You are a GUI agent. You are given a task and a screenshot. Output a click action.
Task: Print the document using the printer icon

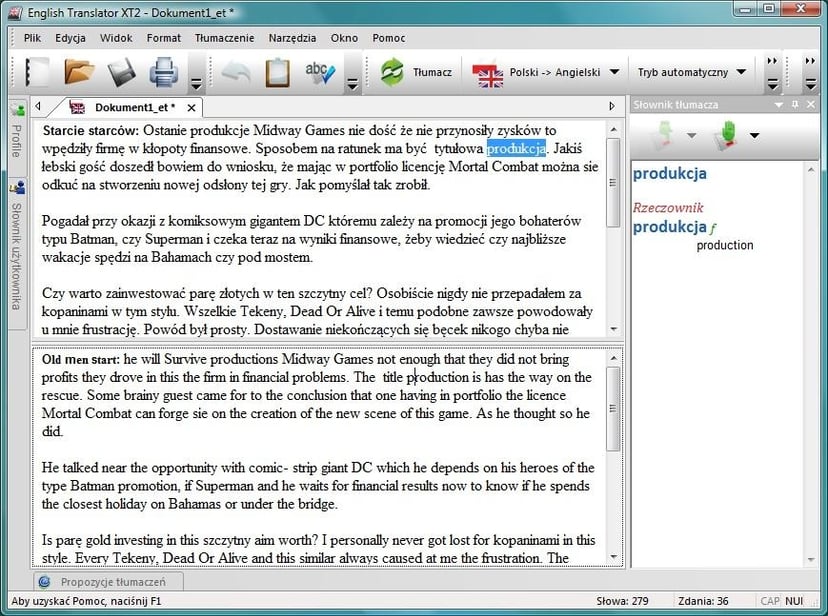[x=164, y=72]
